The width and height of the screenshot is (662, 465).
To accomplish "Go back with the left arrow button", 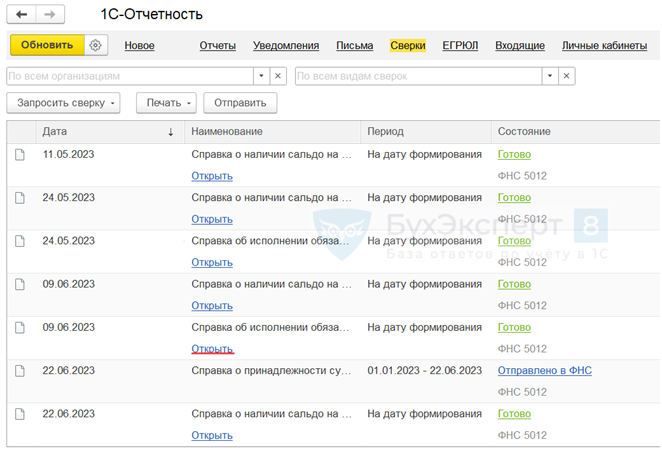I will coord(21,14).
